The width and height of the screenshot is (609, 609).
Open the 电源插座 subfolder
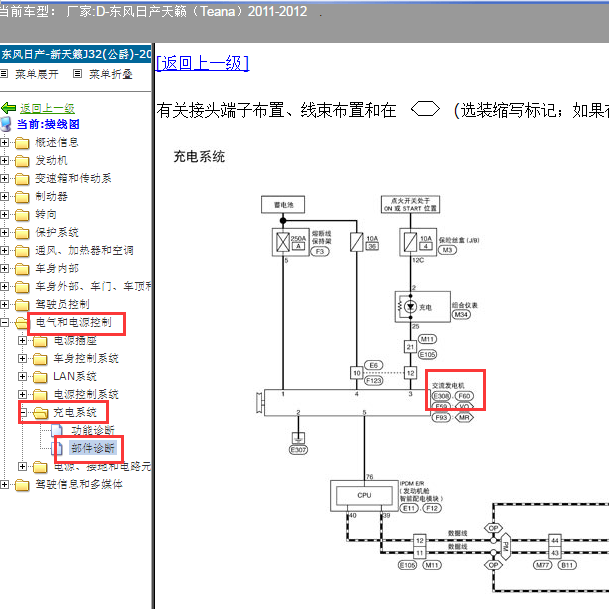(75, 340)
